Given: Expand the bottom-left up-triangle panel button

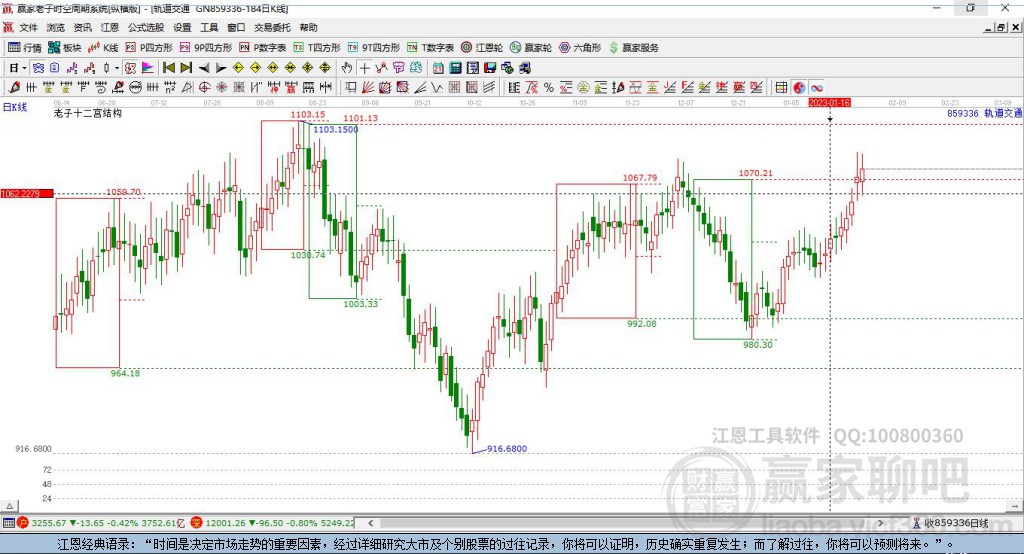Looking at the screenshot, I should (9, 506).
